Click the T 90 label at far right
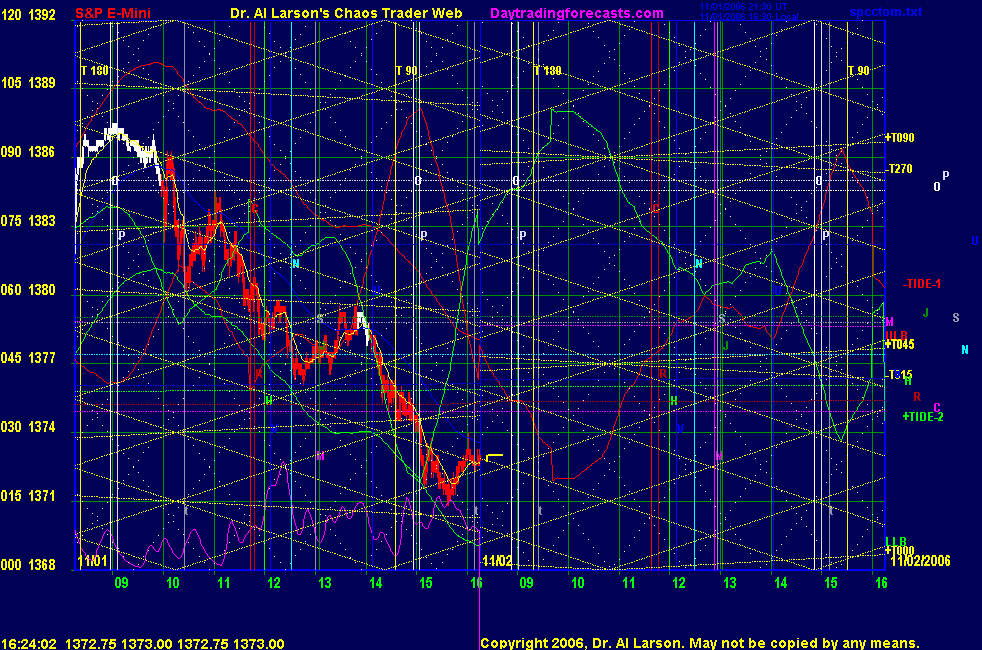This screenshot has width=982, height=650. [858, 71]
